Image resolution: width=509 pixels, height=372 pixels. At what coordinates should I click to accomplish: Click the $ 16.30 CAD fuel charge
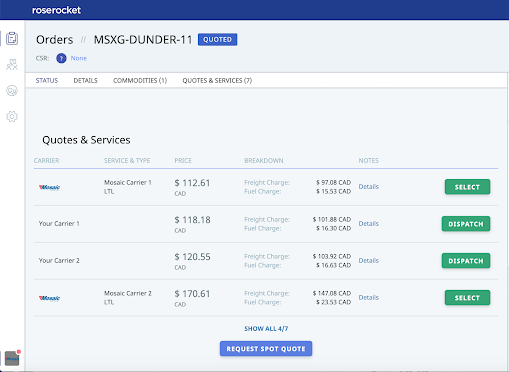pos(333,229)
